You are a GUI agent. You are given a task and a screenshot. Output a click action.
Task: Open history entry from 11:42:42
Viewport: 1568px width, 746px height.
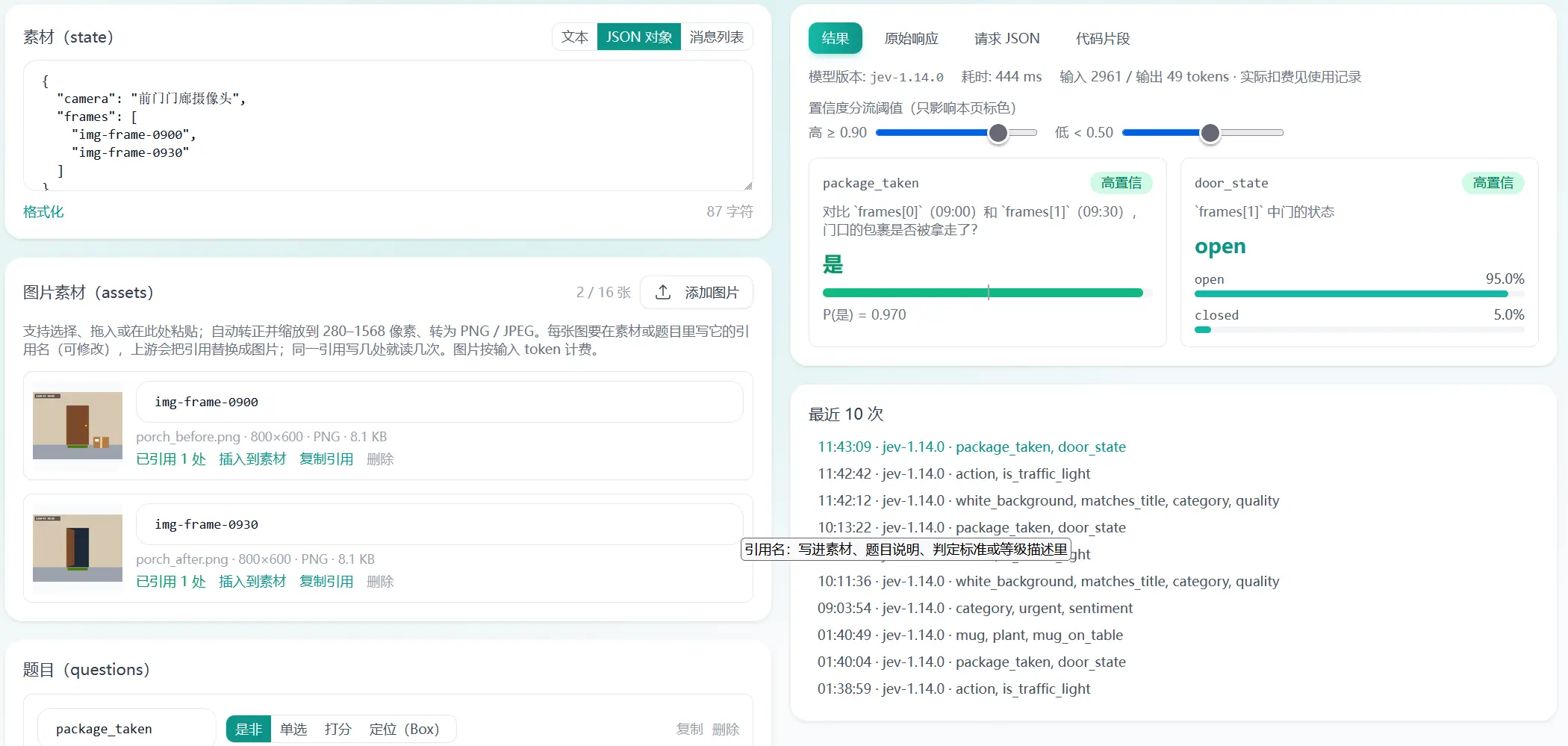(x=953, y=473)
